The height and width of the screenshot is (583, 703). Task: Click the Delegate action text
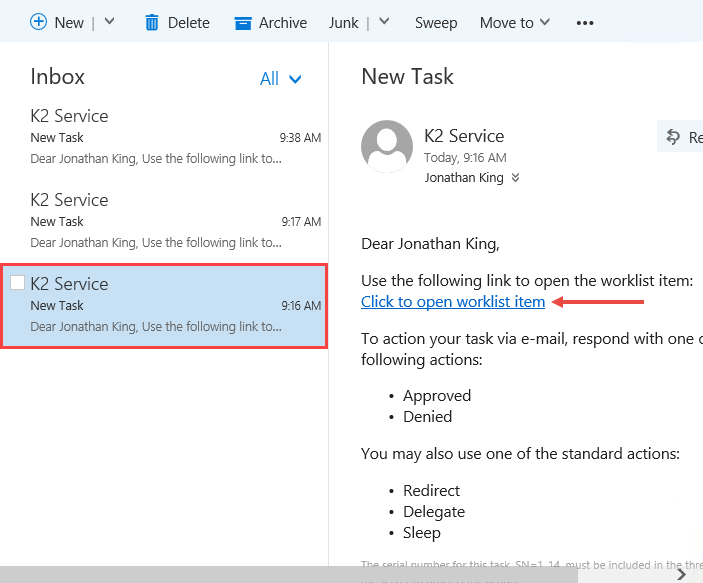click(x=434, y=512)
